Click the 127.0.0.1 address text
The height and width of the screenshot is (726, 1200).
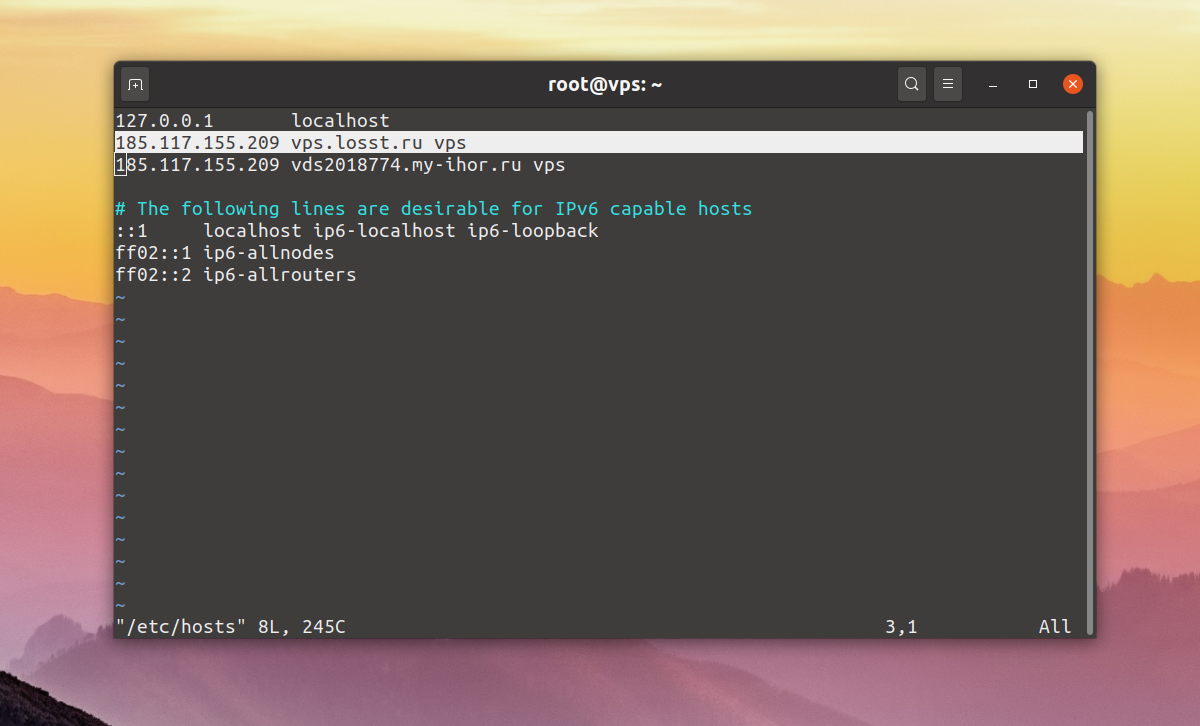coord(165,120)
